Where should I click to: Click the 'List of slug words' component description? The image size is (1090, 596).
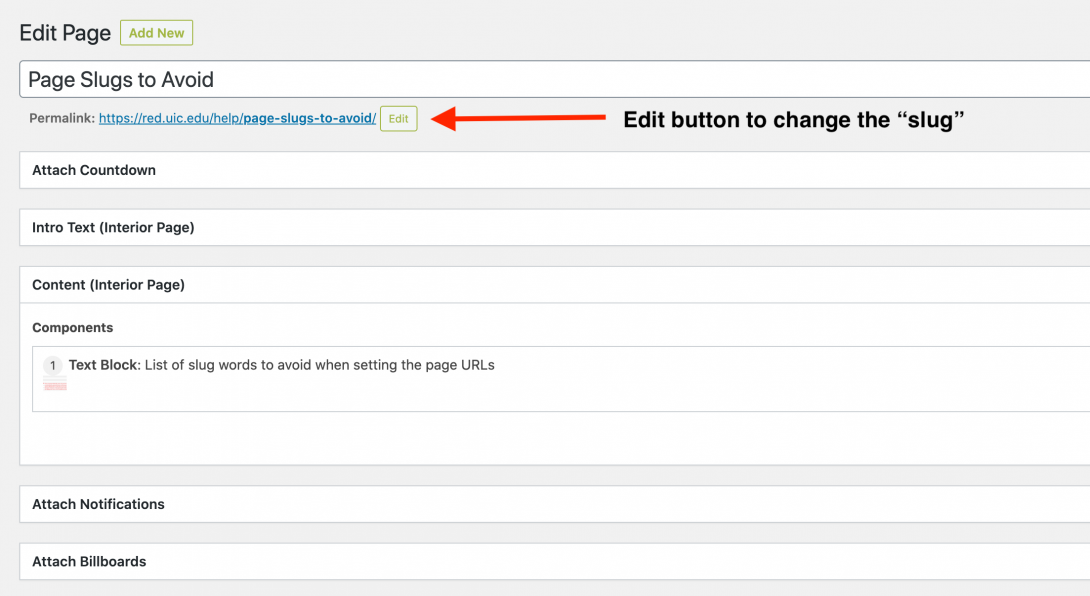pyautogui.click(x=320, y=365)
